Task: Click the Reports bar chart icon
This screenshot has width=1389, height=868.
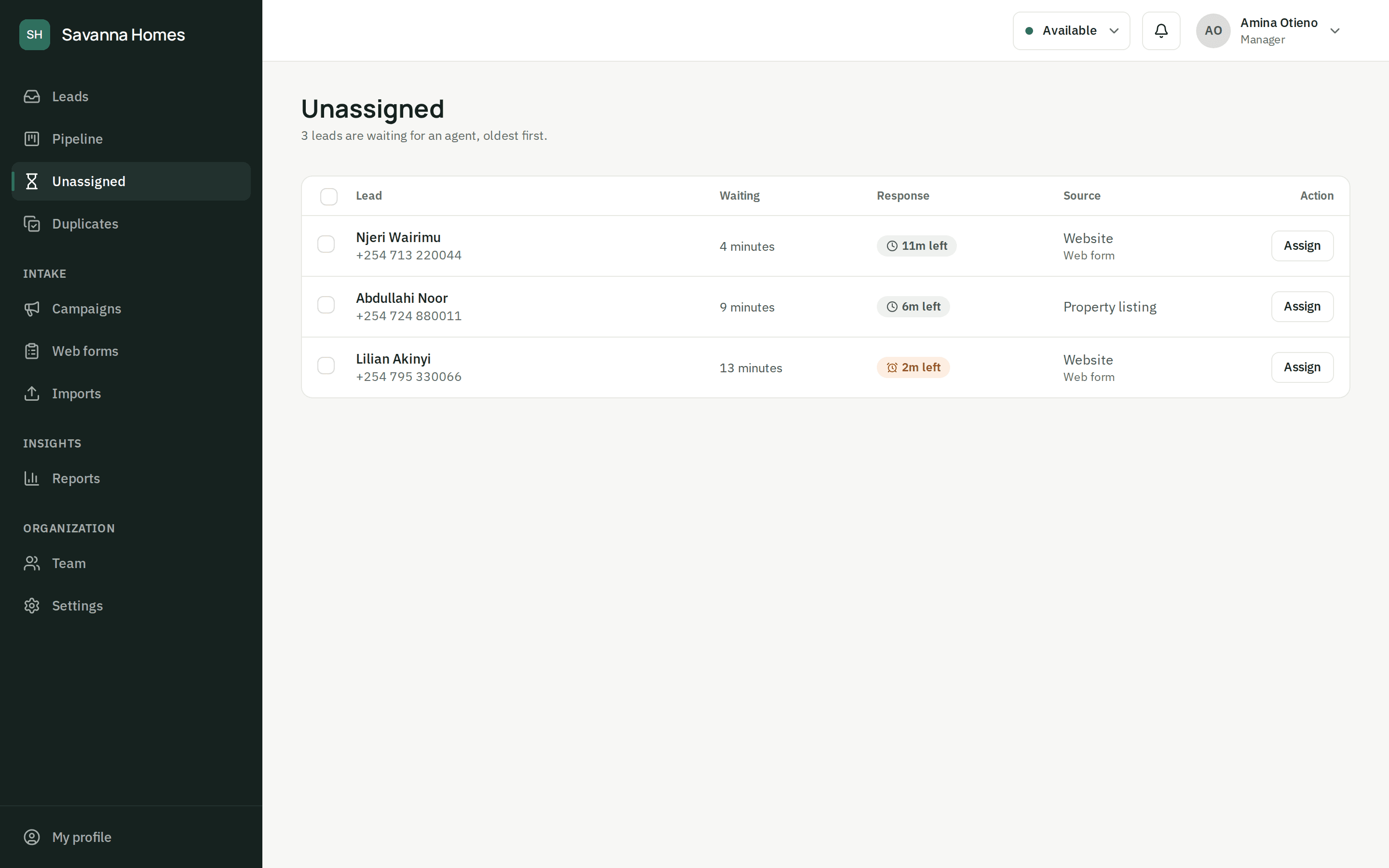Action: [x=32, y=479]
